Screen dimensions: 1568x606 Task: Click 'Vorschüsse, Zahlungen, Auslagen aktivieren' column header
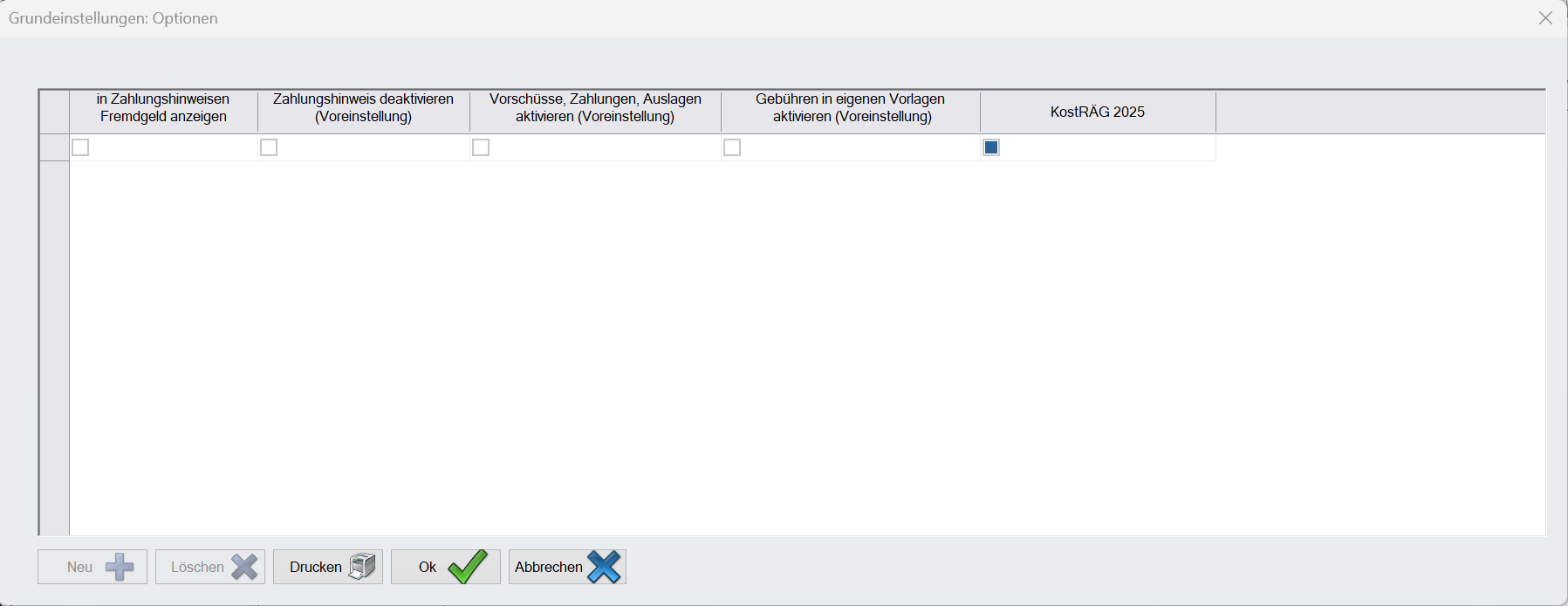pos(595,112)
